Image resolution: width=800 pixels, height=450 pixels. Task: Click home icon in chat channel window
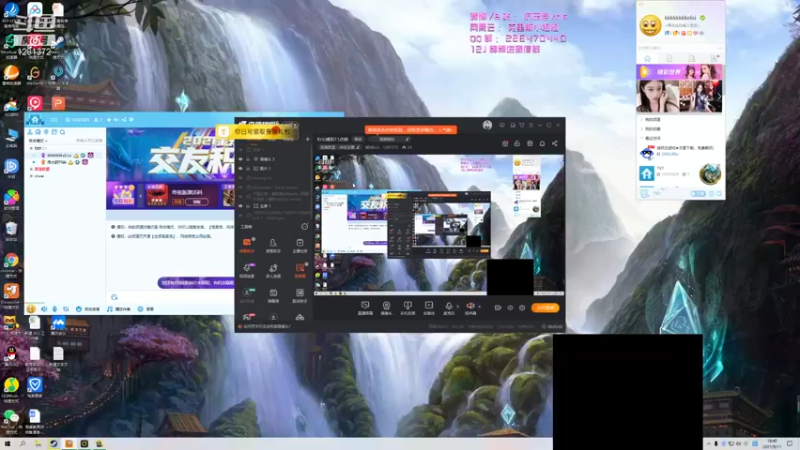[x=35, y=120]
